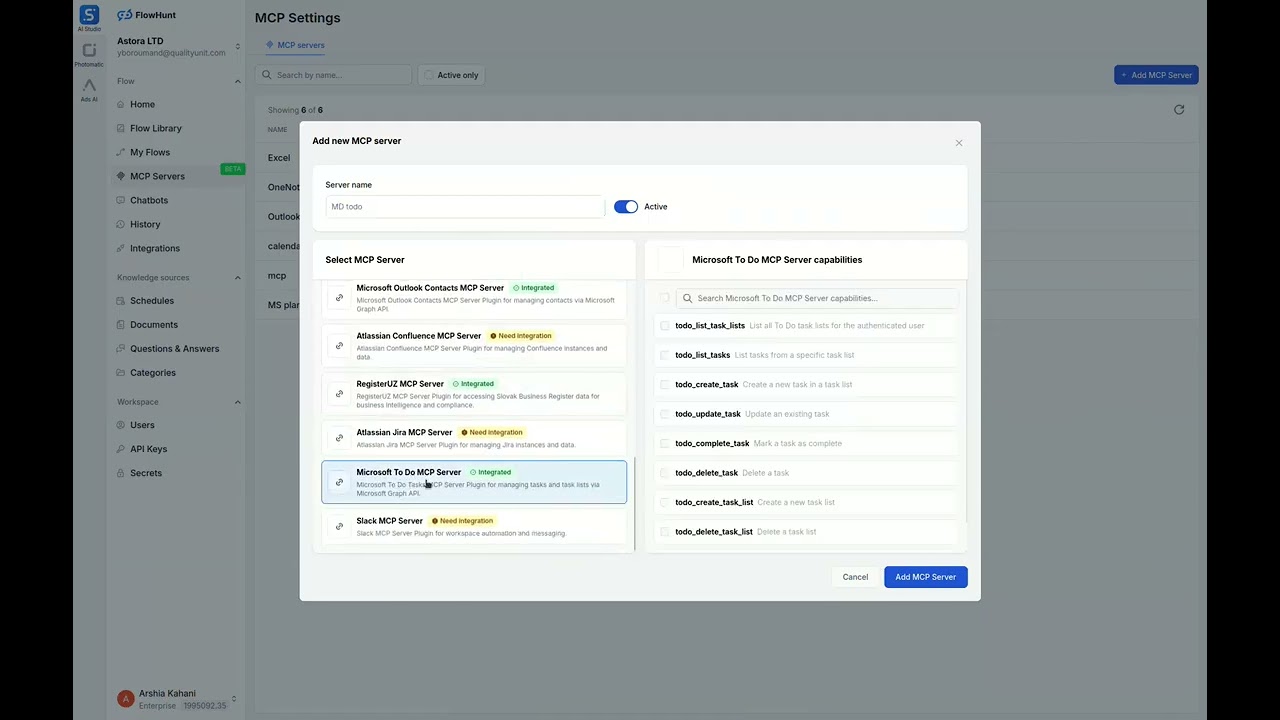This screenshot has width=1280, height=720.
Task: Open Users in the sidebar
Action: pyautogui.click(x=142, y=425)
